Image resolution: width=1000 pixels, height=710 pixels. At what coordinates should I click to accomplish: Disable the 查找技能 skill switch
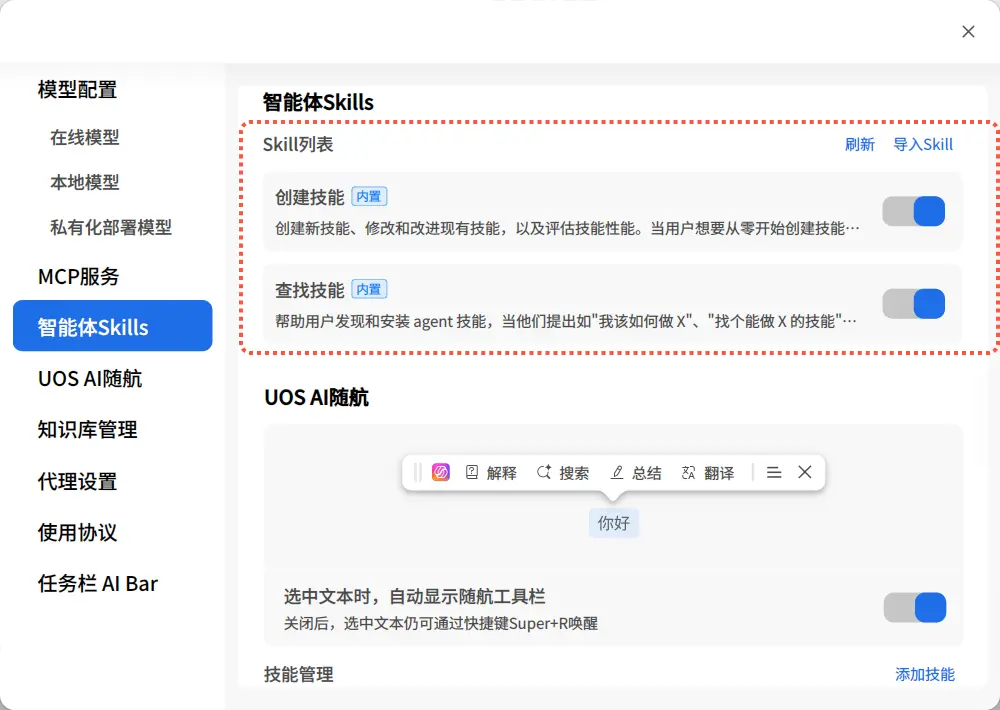pyautogui.click(x=913, y=303)
